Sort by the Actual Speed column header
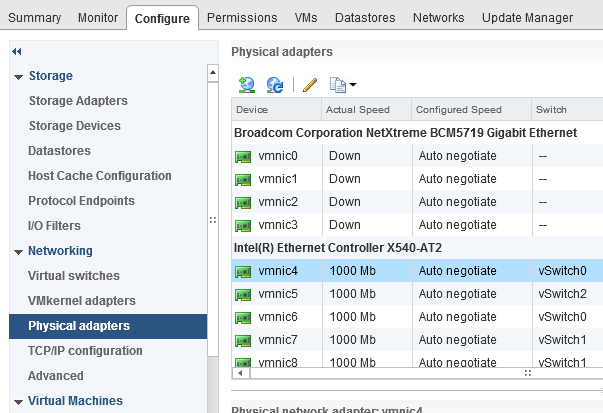Screen dimensions: 603x413 366,110
